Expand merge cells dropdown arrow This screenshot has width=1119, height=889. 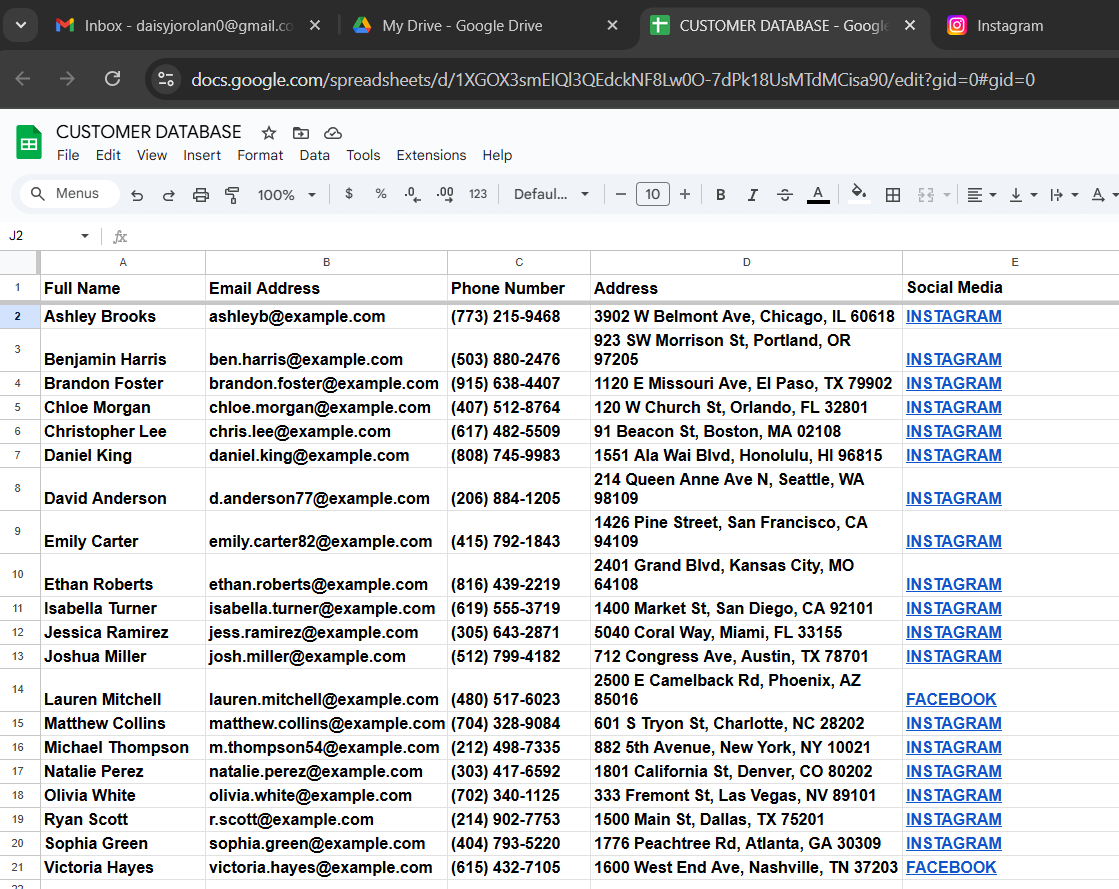pos(947,195)
